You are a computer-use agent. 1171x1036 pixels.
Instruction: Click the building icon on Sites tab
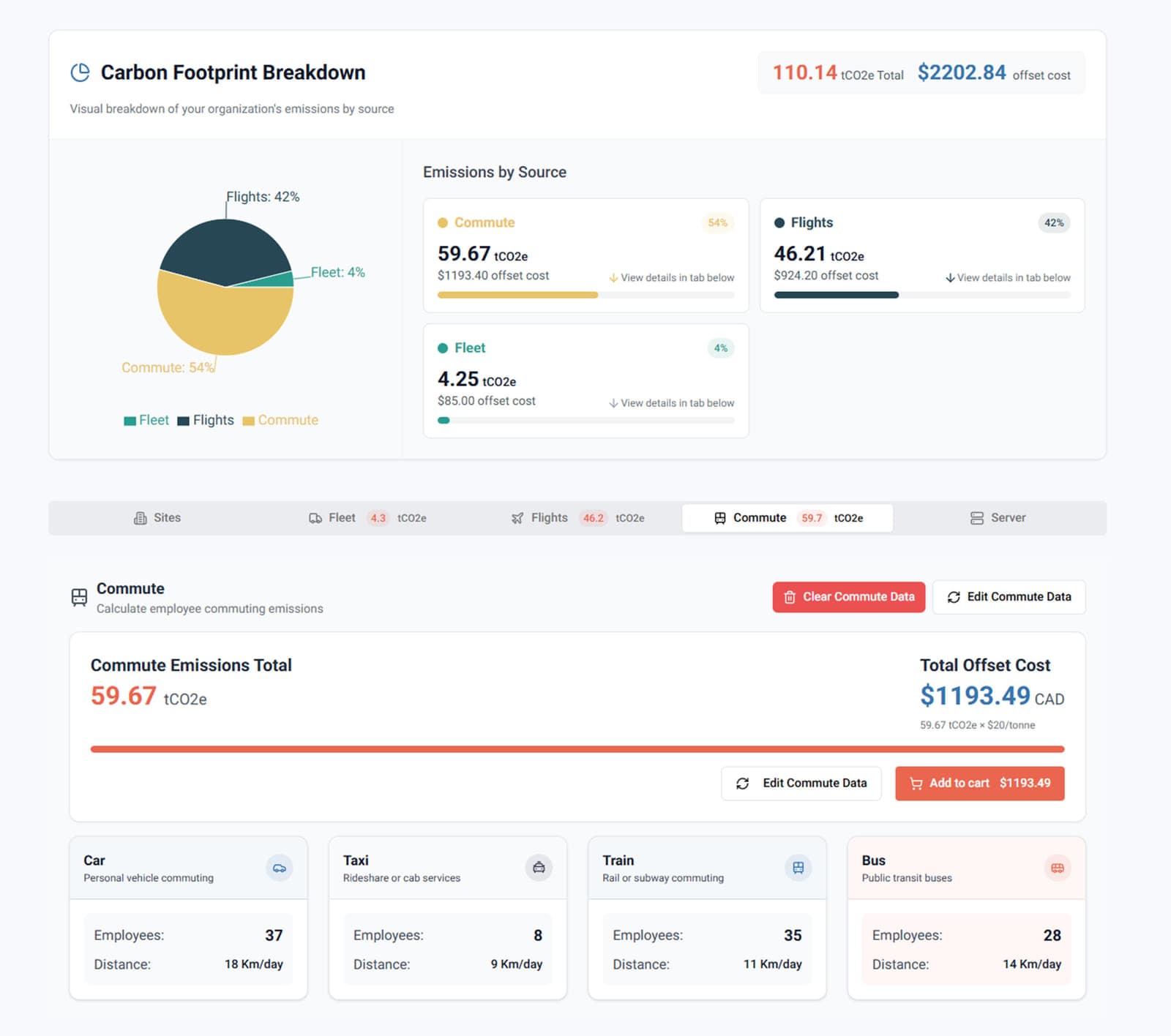click(141, 518)
